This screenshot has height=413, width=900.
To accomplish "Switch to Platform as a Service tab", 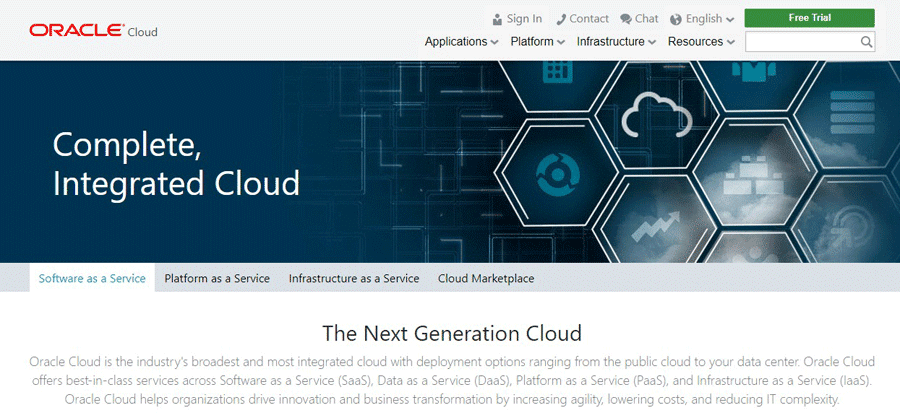I will point(217,278).
